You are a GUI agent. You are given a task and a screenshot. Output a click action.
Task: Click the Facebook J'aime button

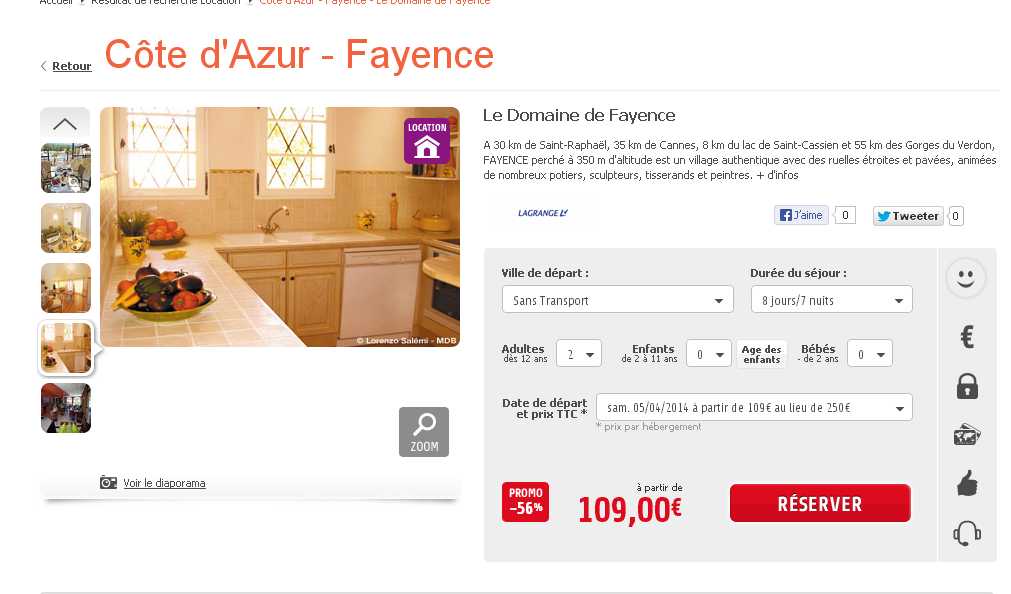[801, 215]
